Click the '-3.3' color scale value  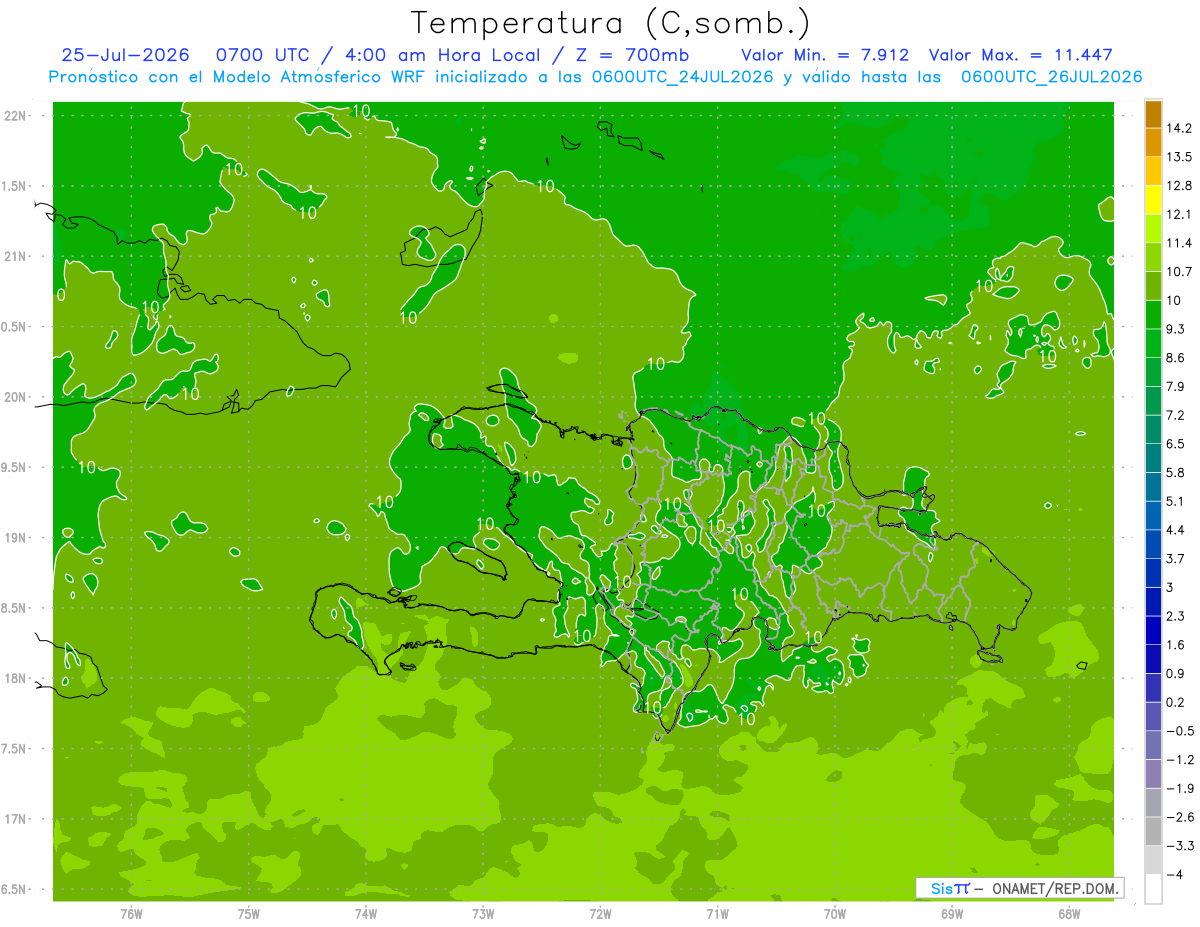pyautogui.click(x=1180, y=846)
